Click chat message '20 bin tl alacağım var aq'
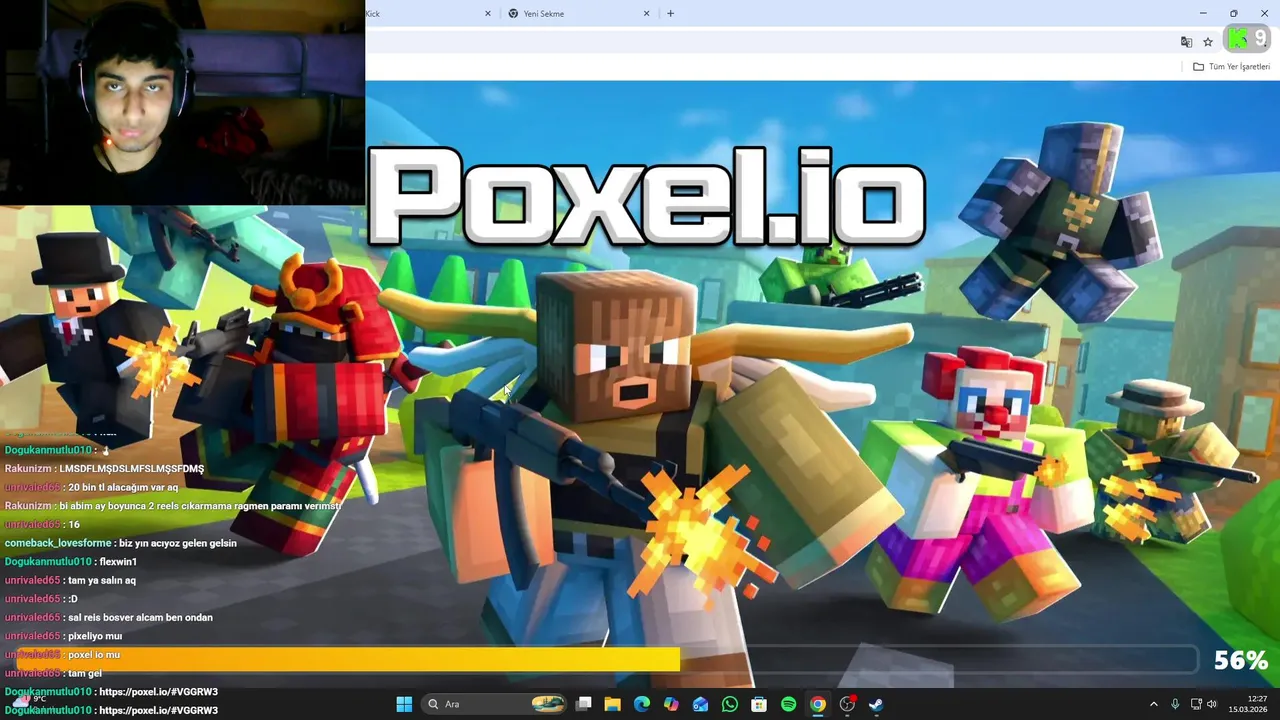1280x720 pixels. (123, 487)
